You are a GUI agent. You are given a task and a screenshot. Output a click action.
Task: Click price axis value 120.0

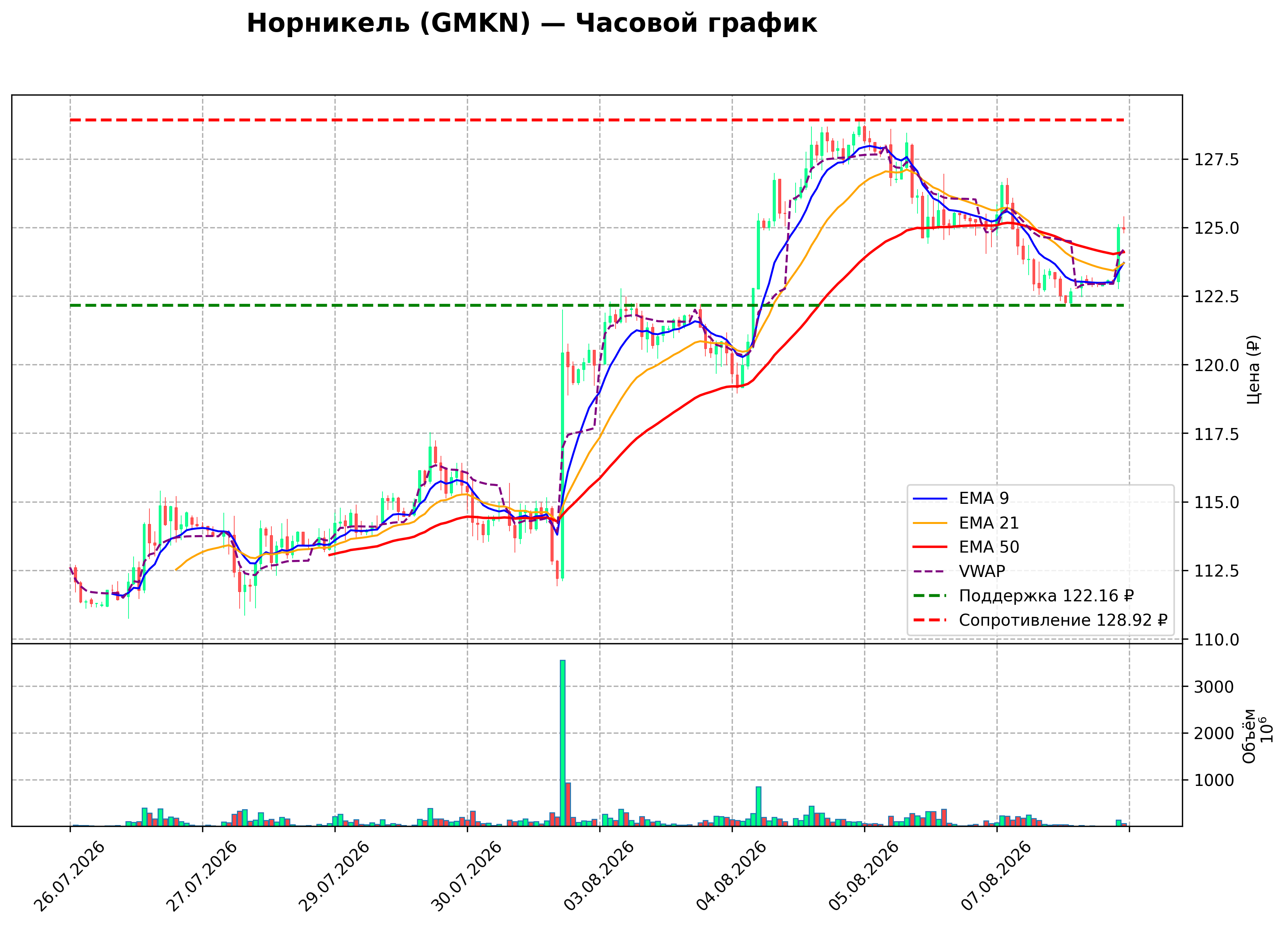pos(1216,365)
